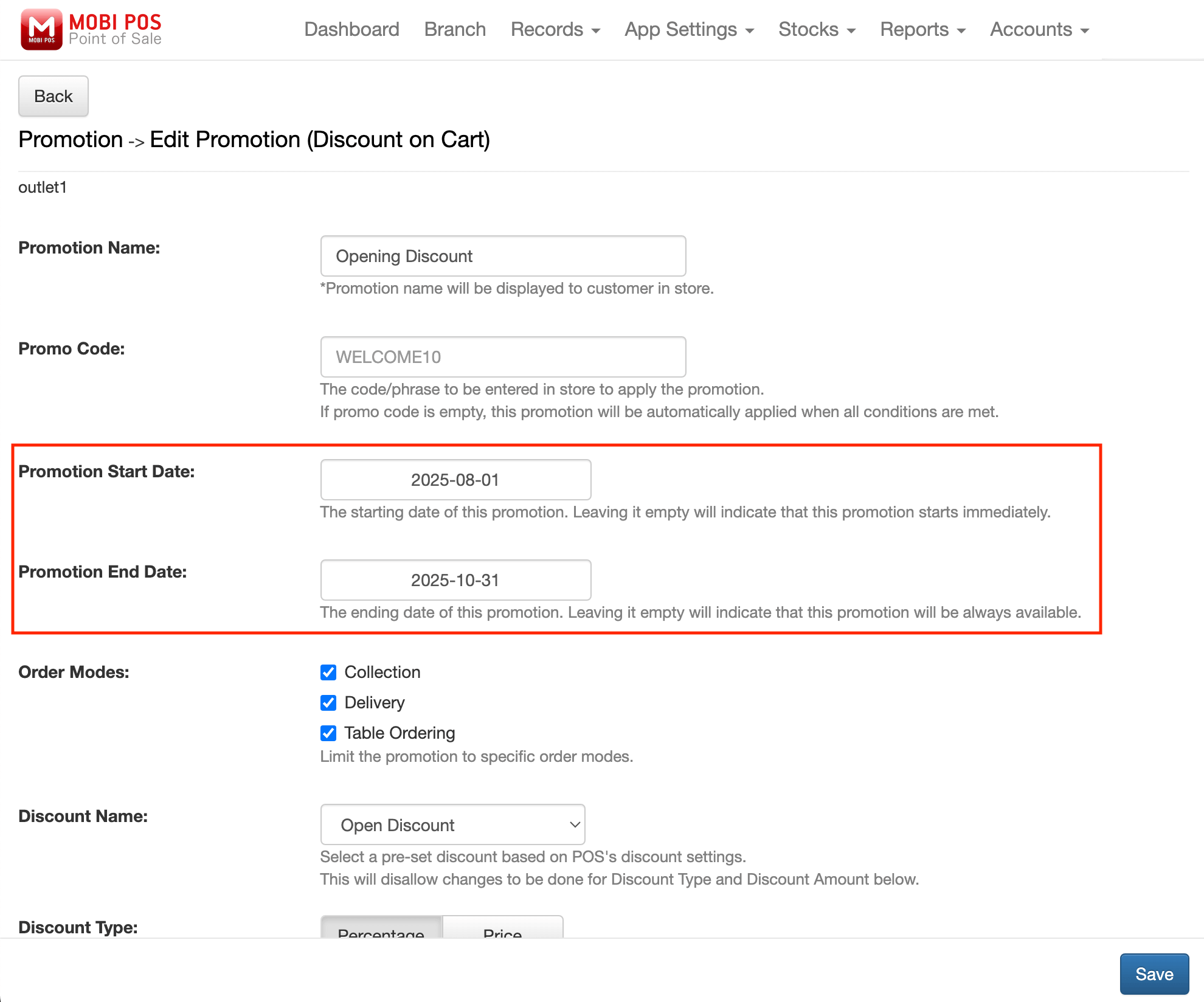
Task: Click the MOBI POS Point of Sale text
Action: [x=115, y=29]
